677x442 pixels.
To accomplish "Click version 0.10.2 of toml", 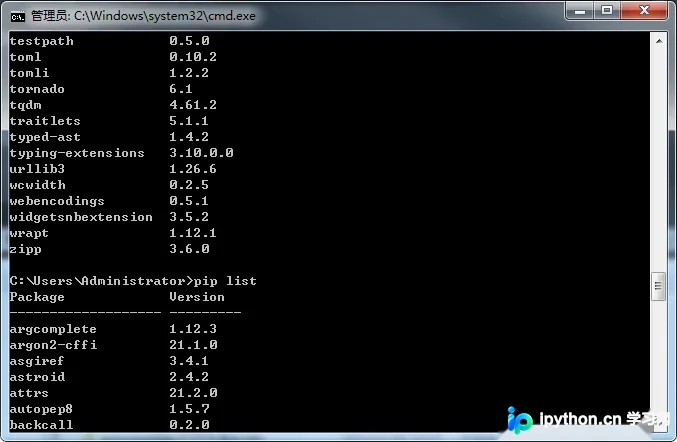I will [x=193, y=57].
